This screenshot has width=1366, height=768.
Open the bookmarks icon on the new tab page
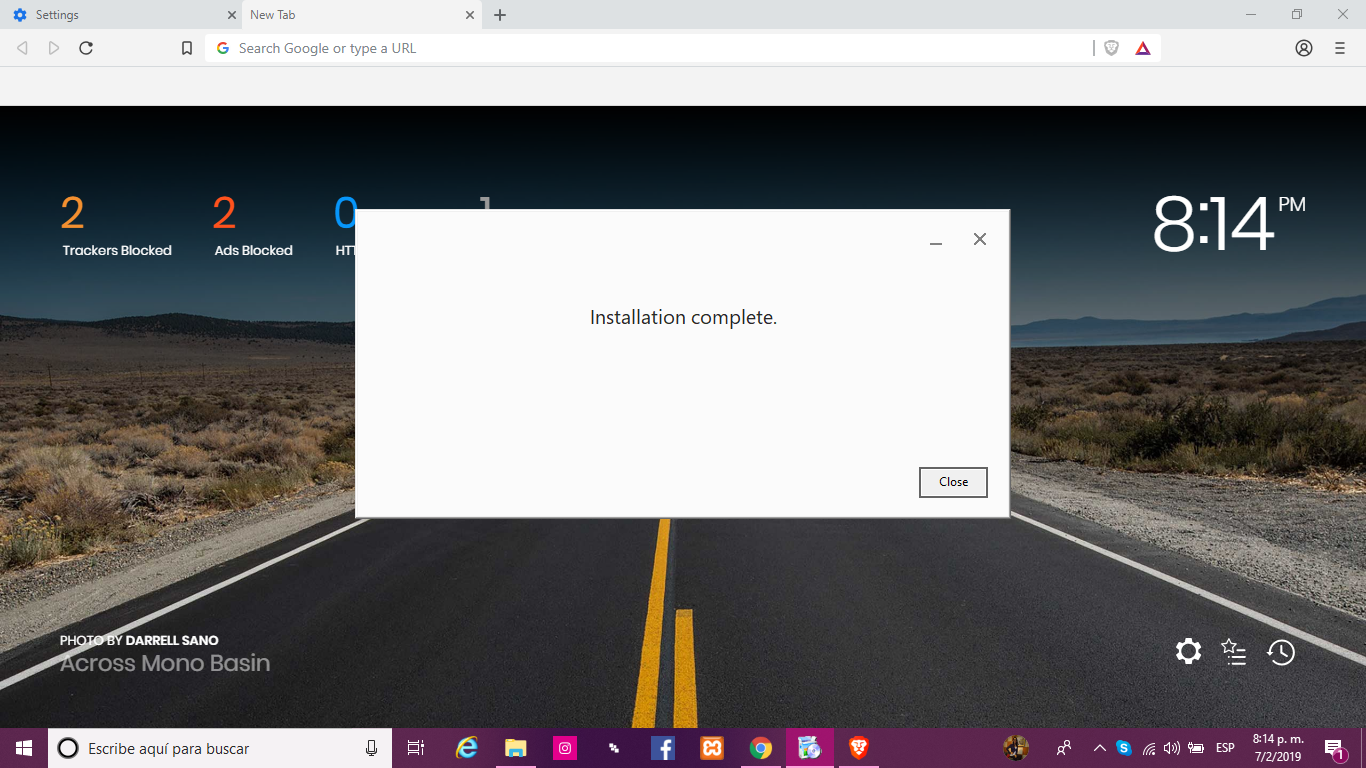click(x=1234, y=652)
